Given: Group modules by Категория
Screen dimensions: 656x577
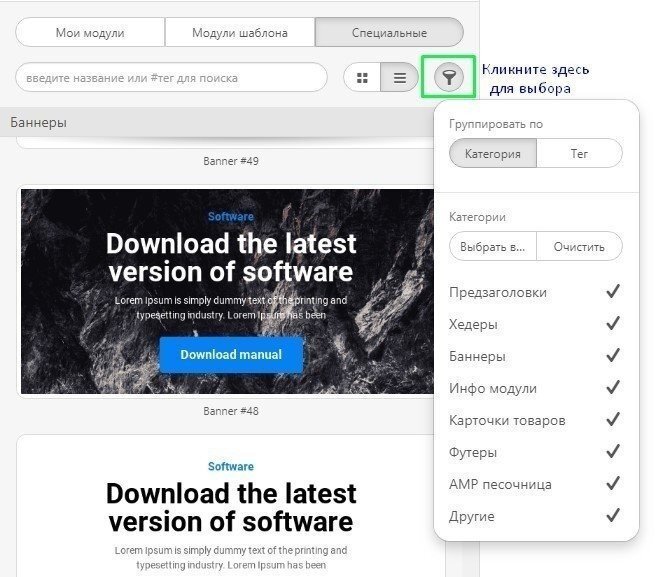Looking at the screenshot, I should [x=493, y=154].
